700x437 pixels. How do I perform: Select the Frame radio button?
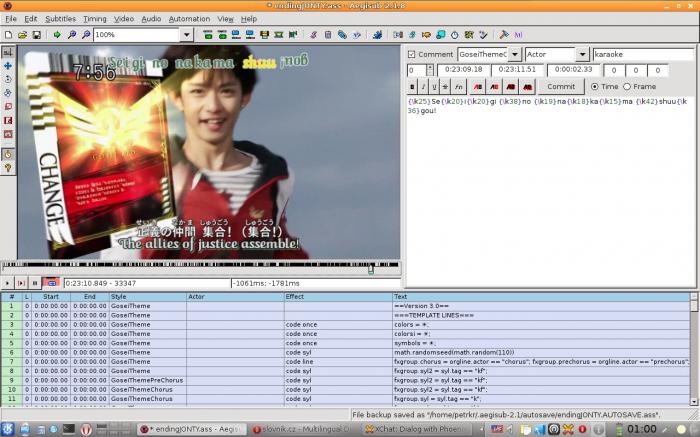pos(627,87)
